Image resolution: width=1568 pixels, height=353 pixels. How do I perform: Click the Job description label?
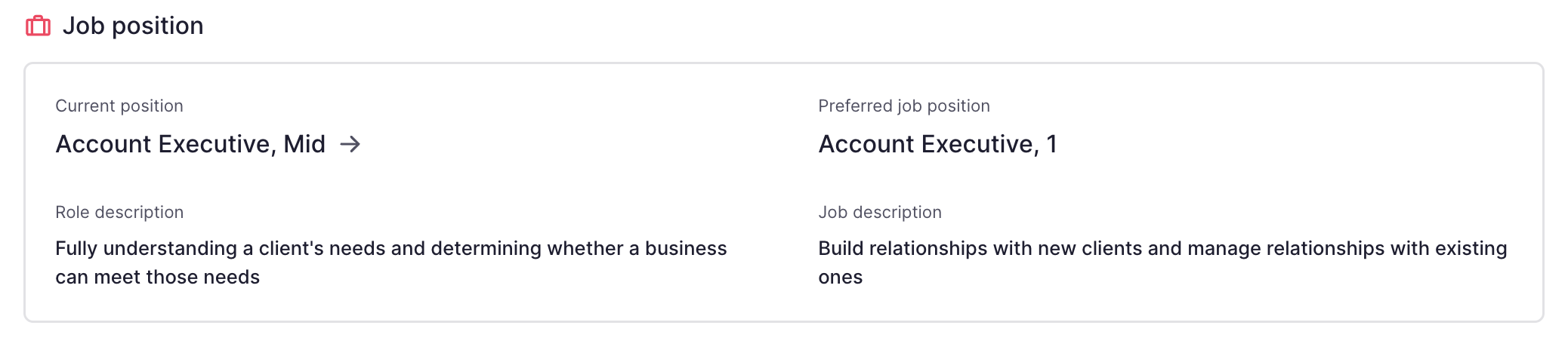tap(880, 212)
